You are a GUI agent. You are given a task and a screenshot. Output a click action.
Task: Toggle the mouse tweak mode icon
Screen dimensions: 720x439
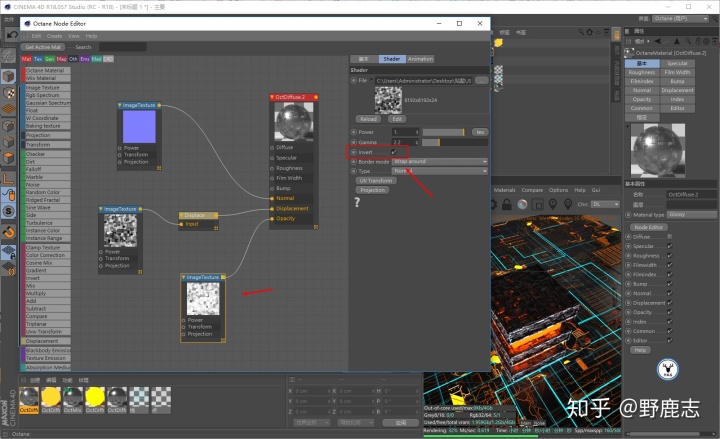pos(9,195)
